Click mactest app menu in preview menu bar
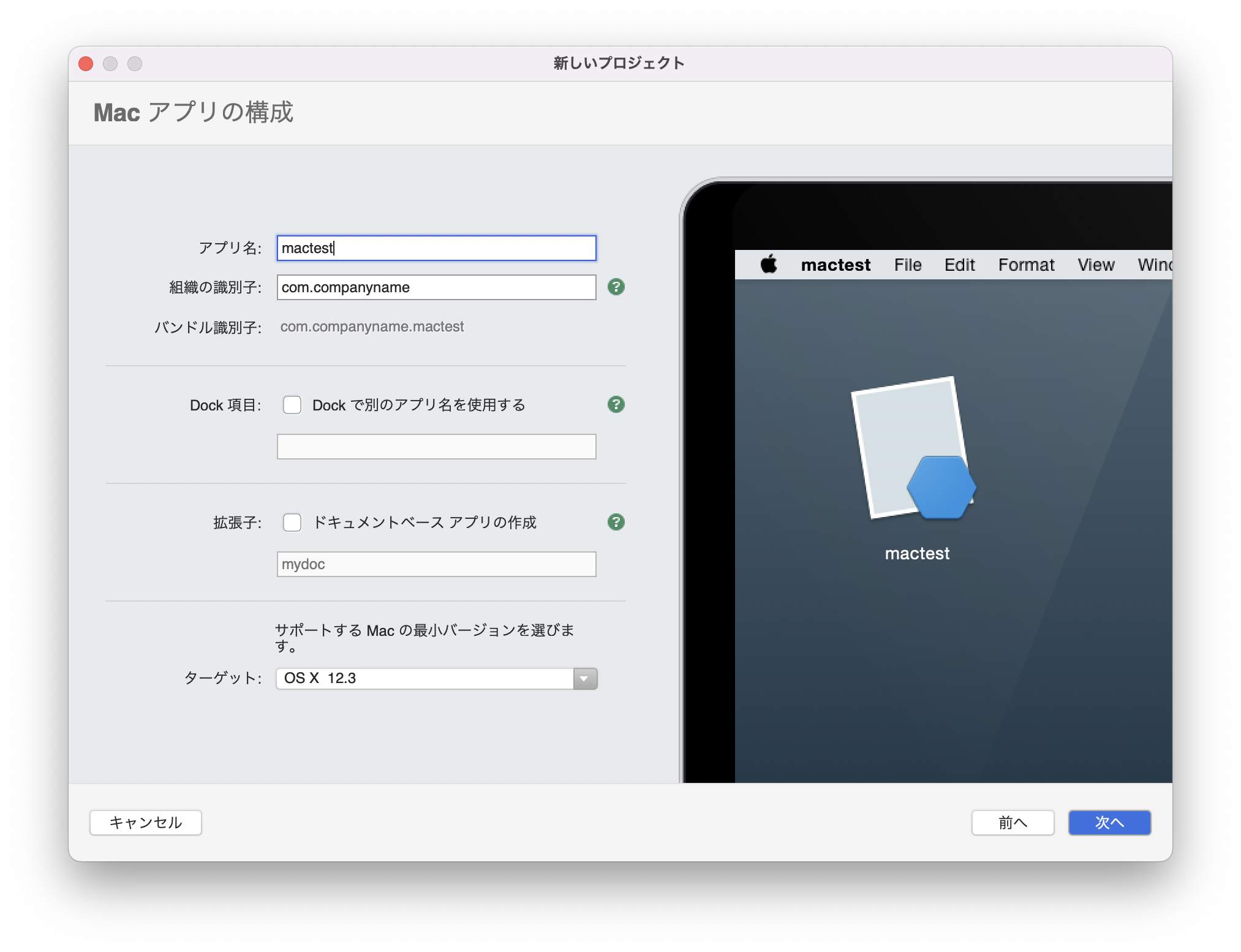The width and height of the screenshot is (1241, 952). [x=836, y=265]
